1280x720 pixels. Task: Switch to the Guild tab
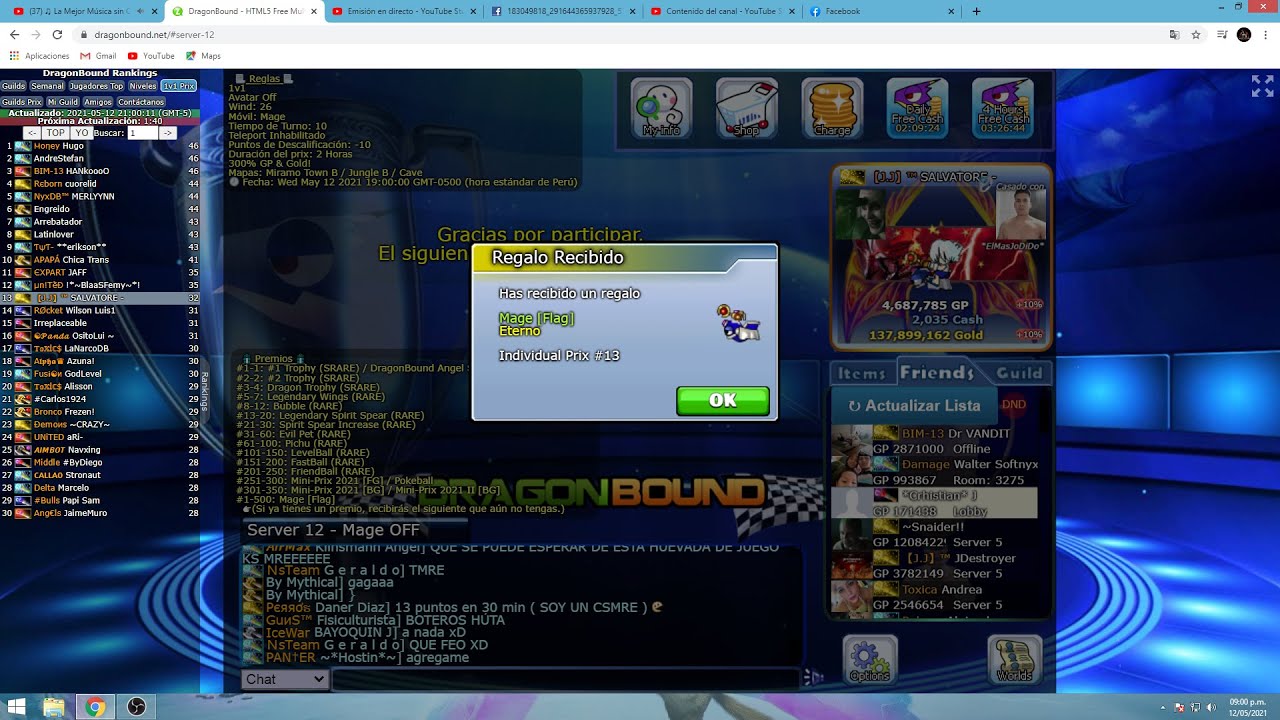click(1019, 373)
